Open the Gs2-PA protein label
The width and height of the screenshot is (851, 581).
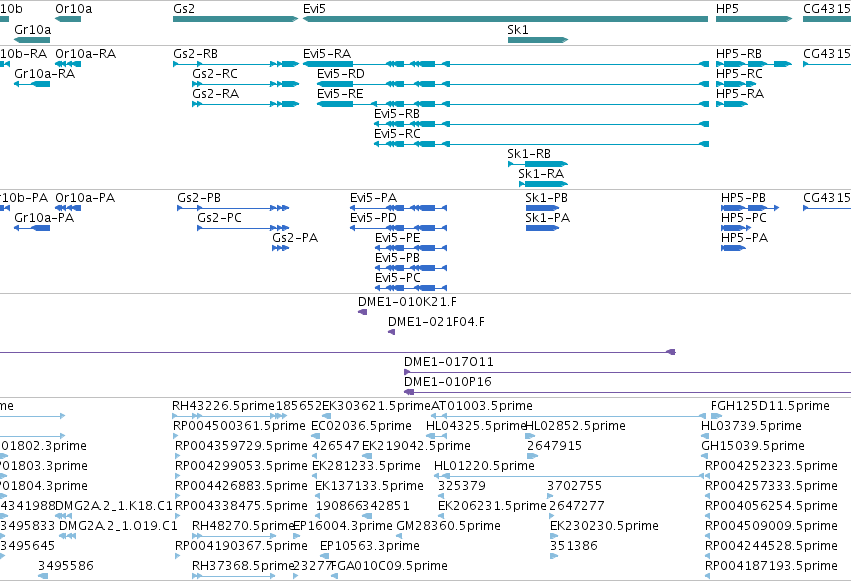coord(295,238)
